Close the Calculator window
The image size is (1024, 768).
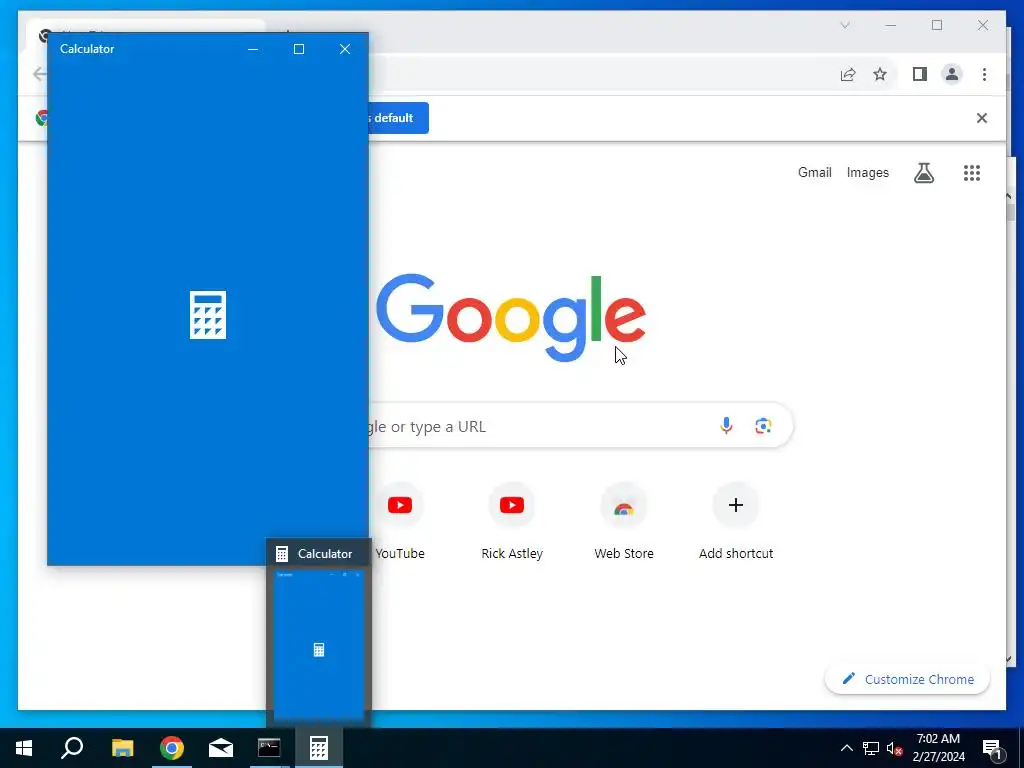(x=345, y=49)
